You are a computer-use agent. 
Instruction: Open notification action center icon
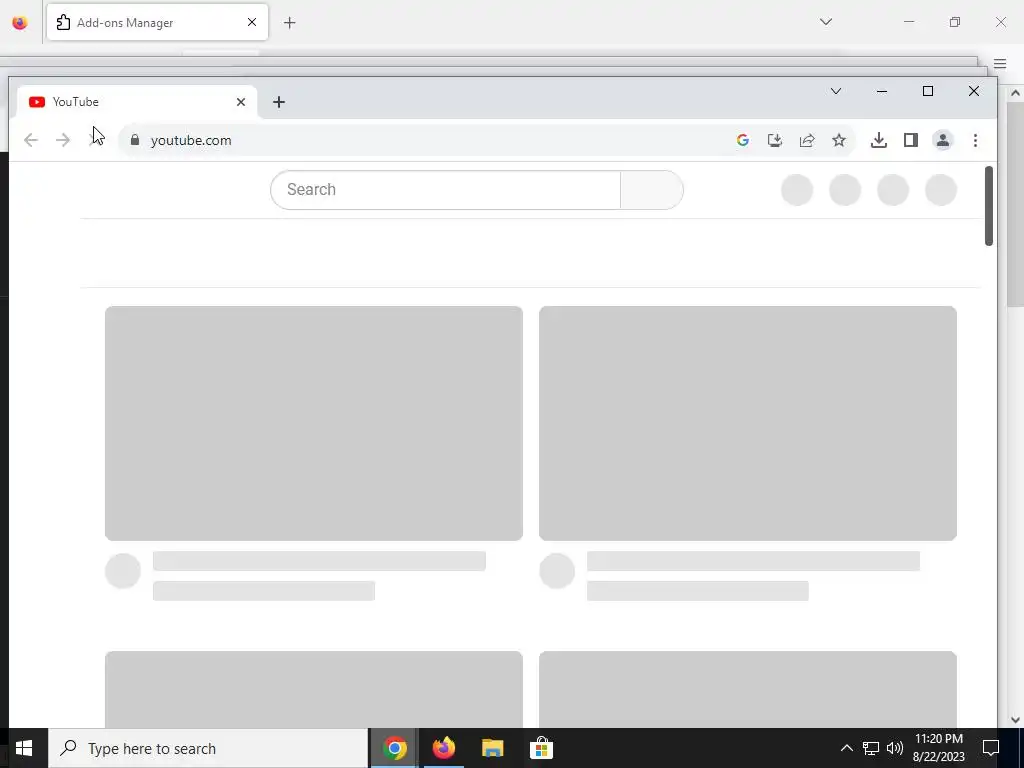click(x=991, y=748)
